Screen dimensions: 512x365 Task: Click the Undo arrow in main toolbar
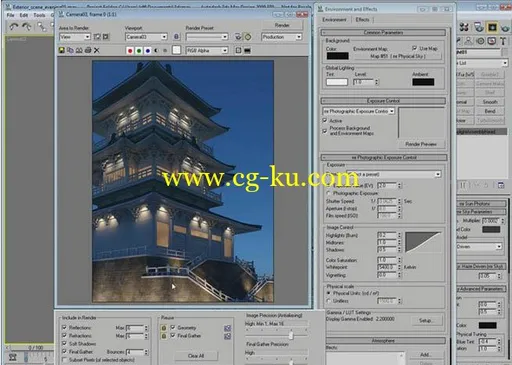pyautogui.click(x=14, y=26)
